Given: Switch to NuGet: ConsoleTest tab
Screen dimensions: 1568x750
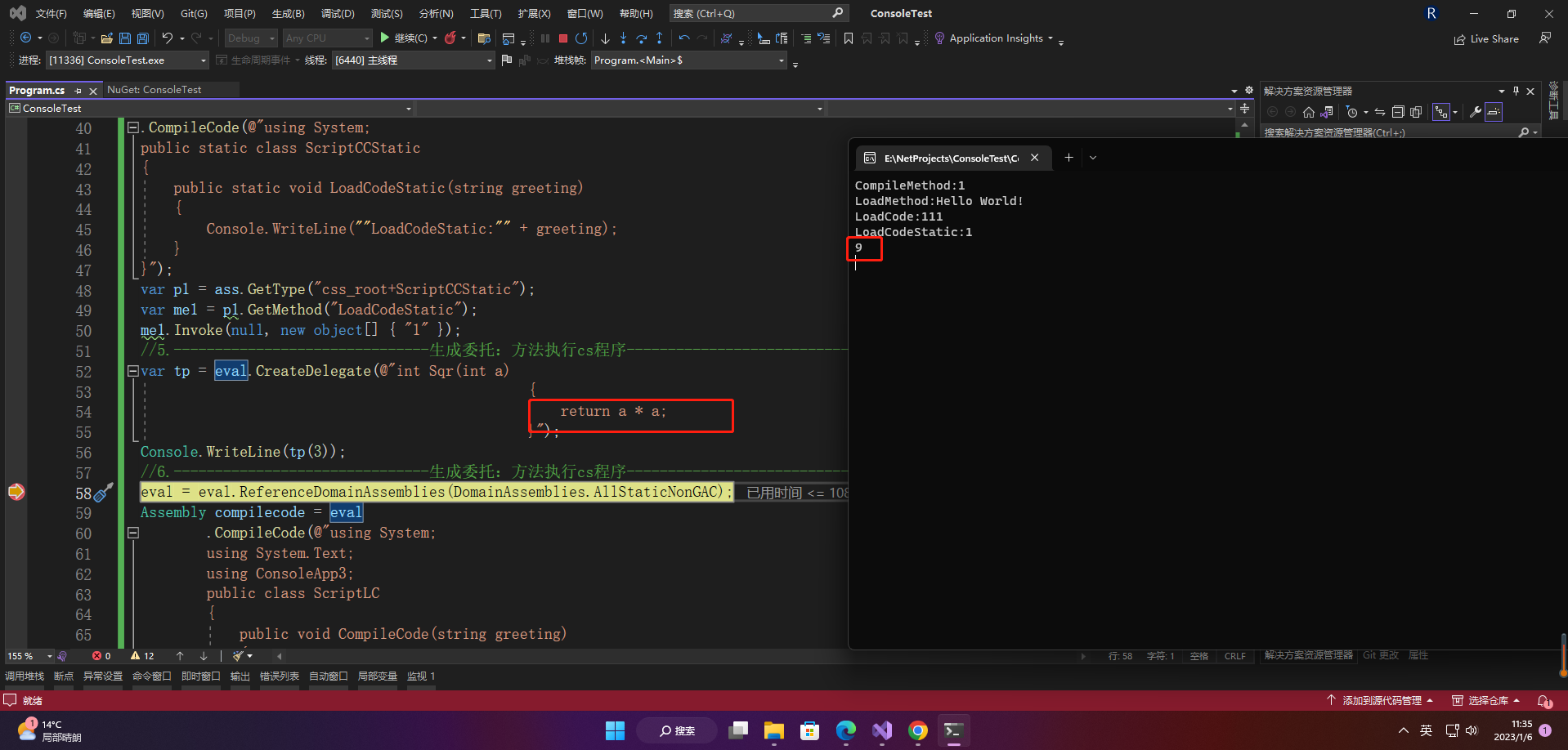Looking at the screenshot, I should pos(154,90).
